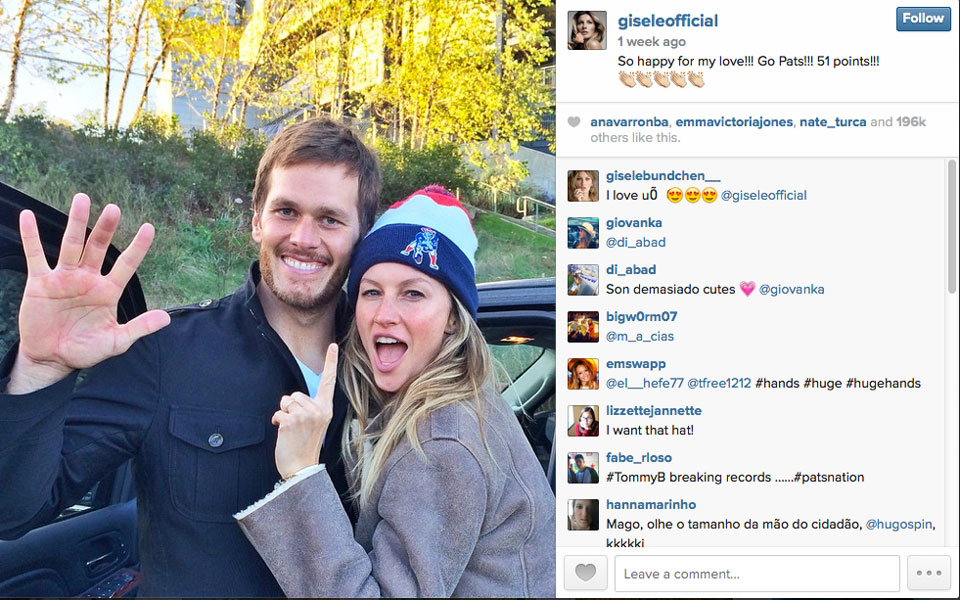
Task: Open giselebundchen__ commenter avatar
Action: pyautogui.click(x=583, y=186)
